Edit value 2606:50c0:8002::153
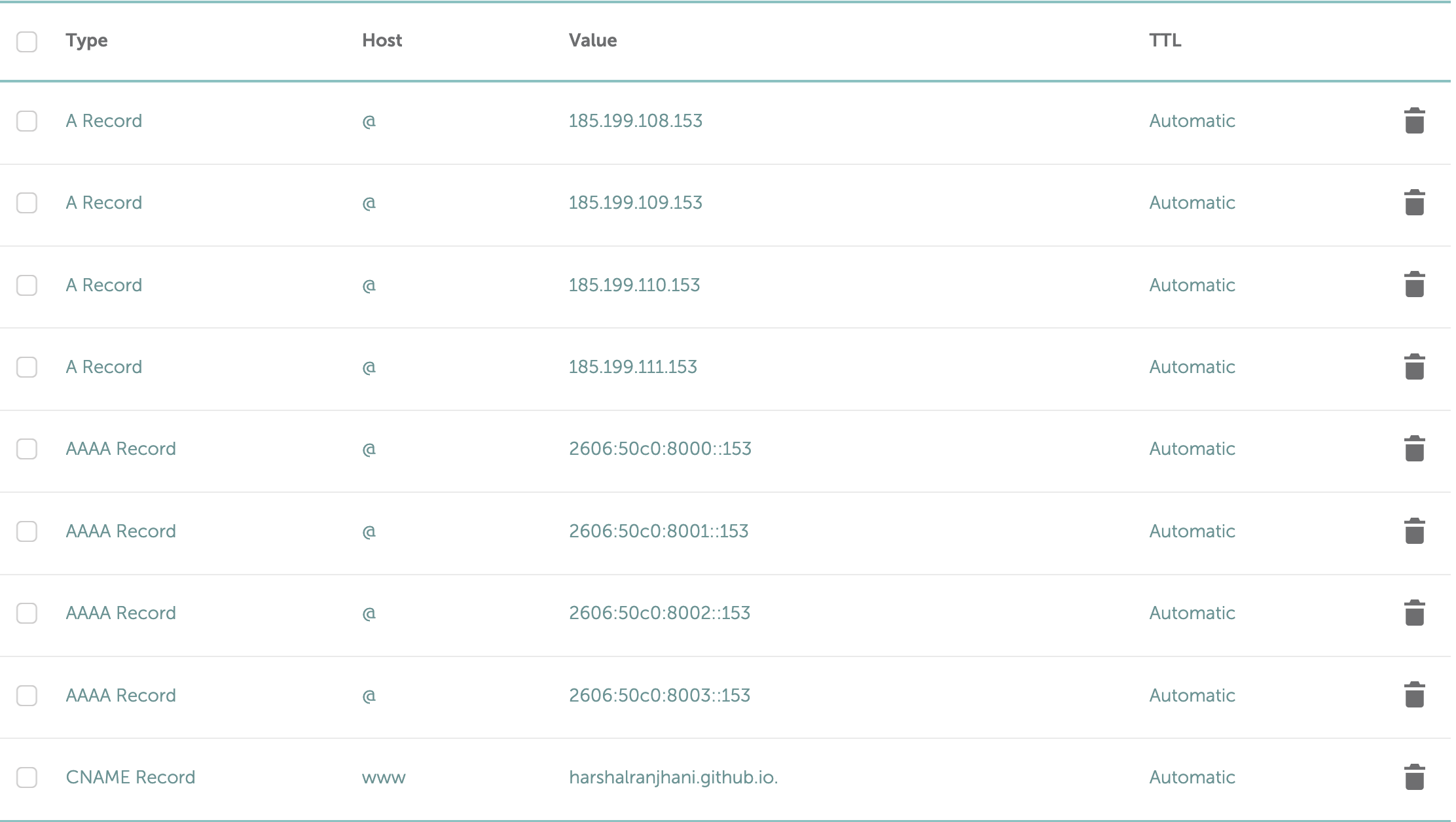 (x=659, y=613)
